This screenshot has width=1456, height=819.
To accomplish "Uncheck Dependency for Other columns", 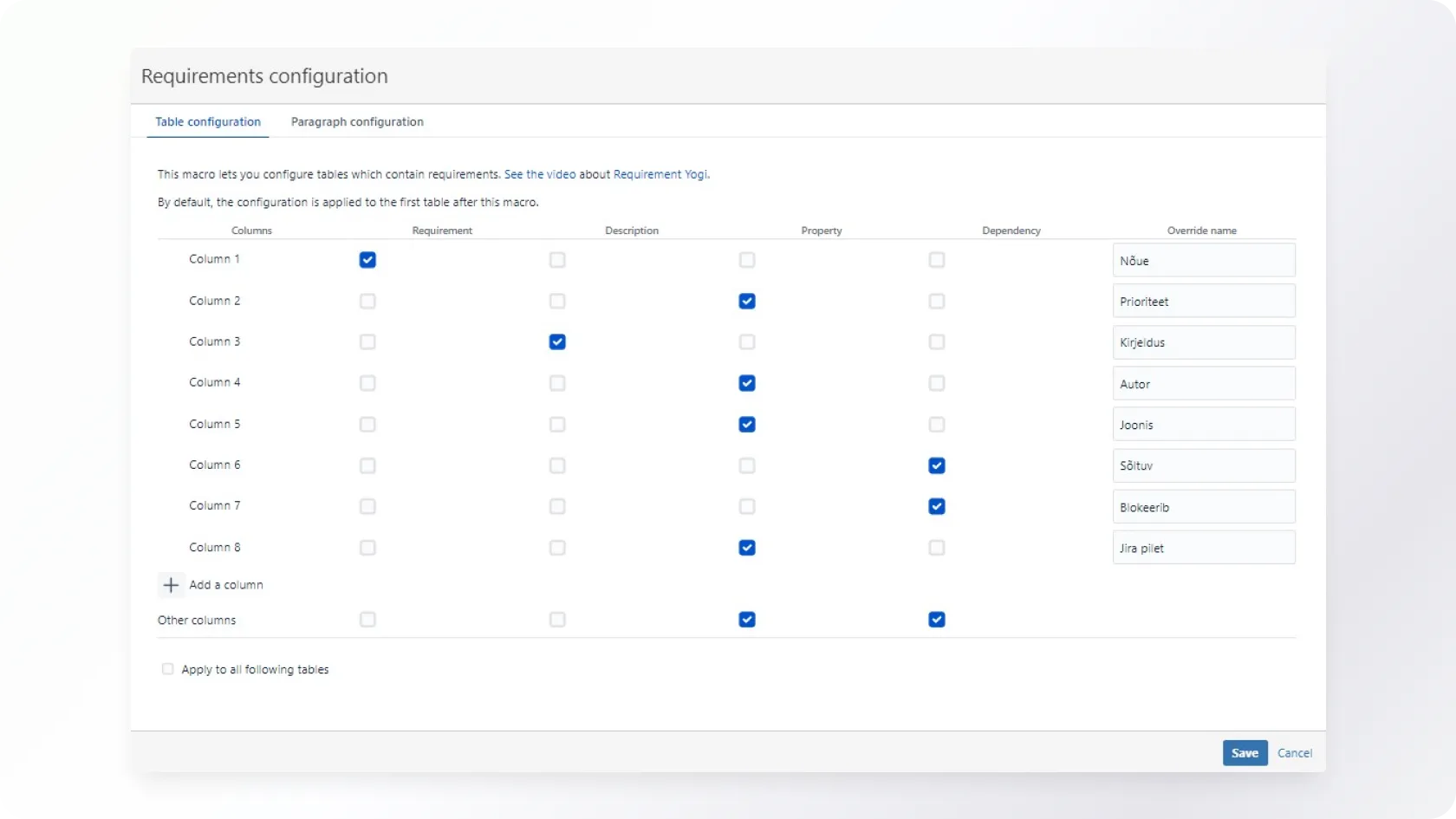I will click(x=937, y=620).
